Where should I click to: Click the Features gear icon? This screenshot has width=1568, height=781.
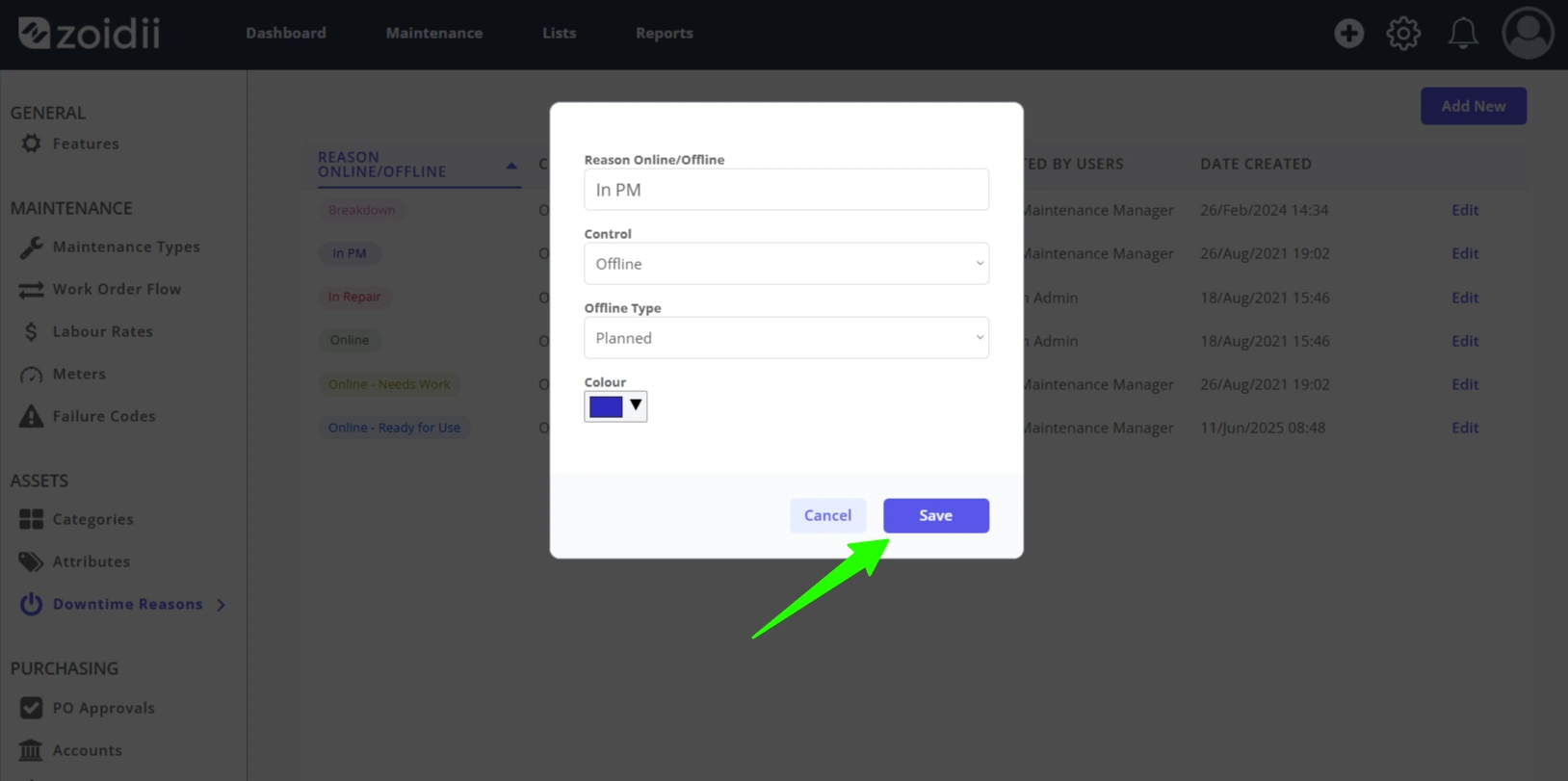pos(31,143)
